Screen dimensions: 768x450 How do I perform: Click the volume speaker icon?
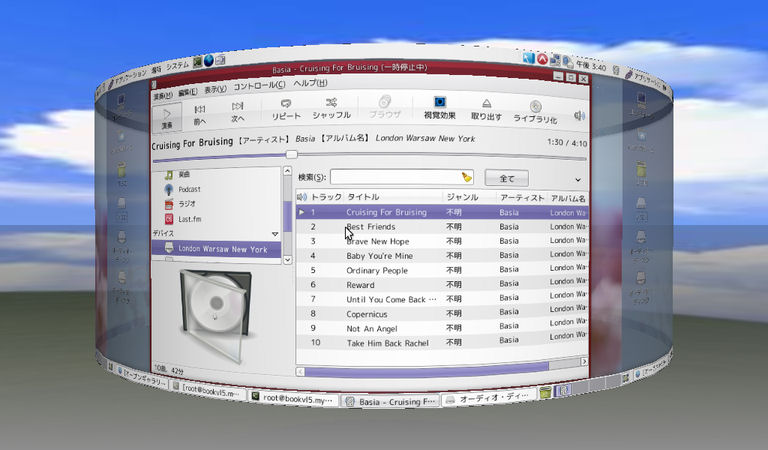(x=579, y=116)
